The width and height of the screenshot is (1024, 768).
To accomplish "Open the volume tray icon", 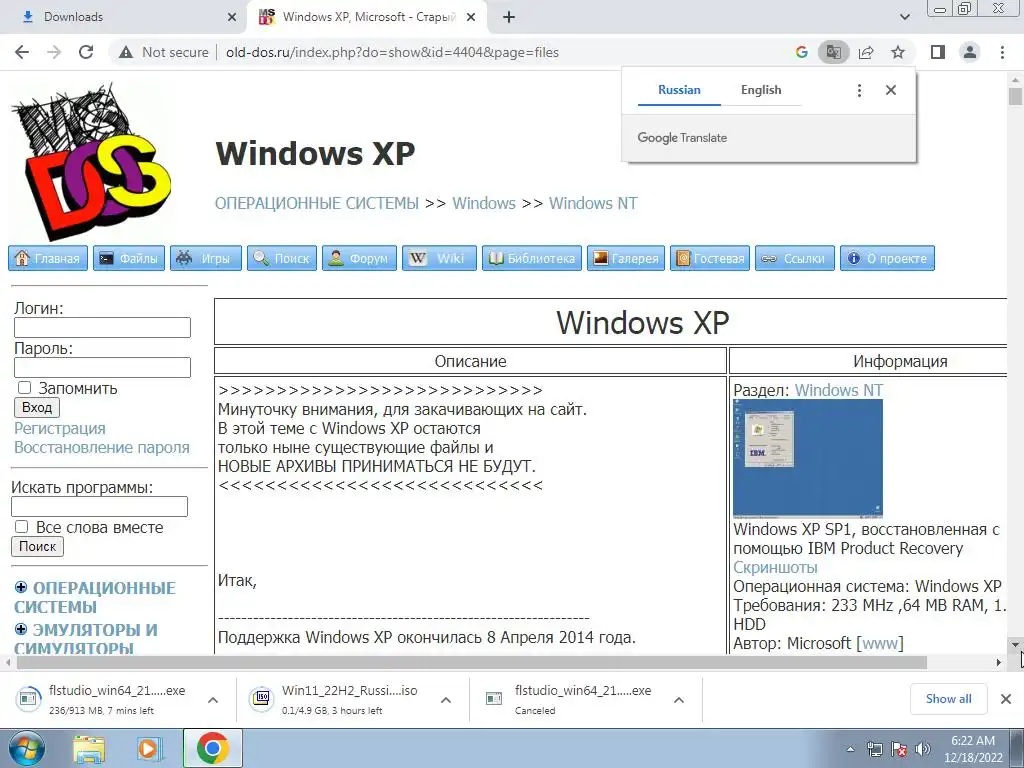I will click(923, 749).
